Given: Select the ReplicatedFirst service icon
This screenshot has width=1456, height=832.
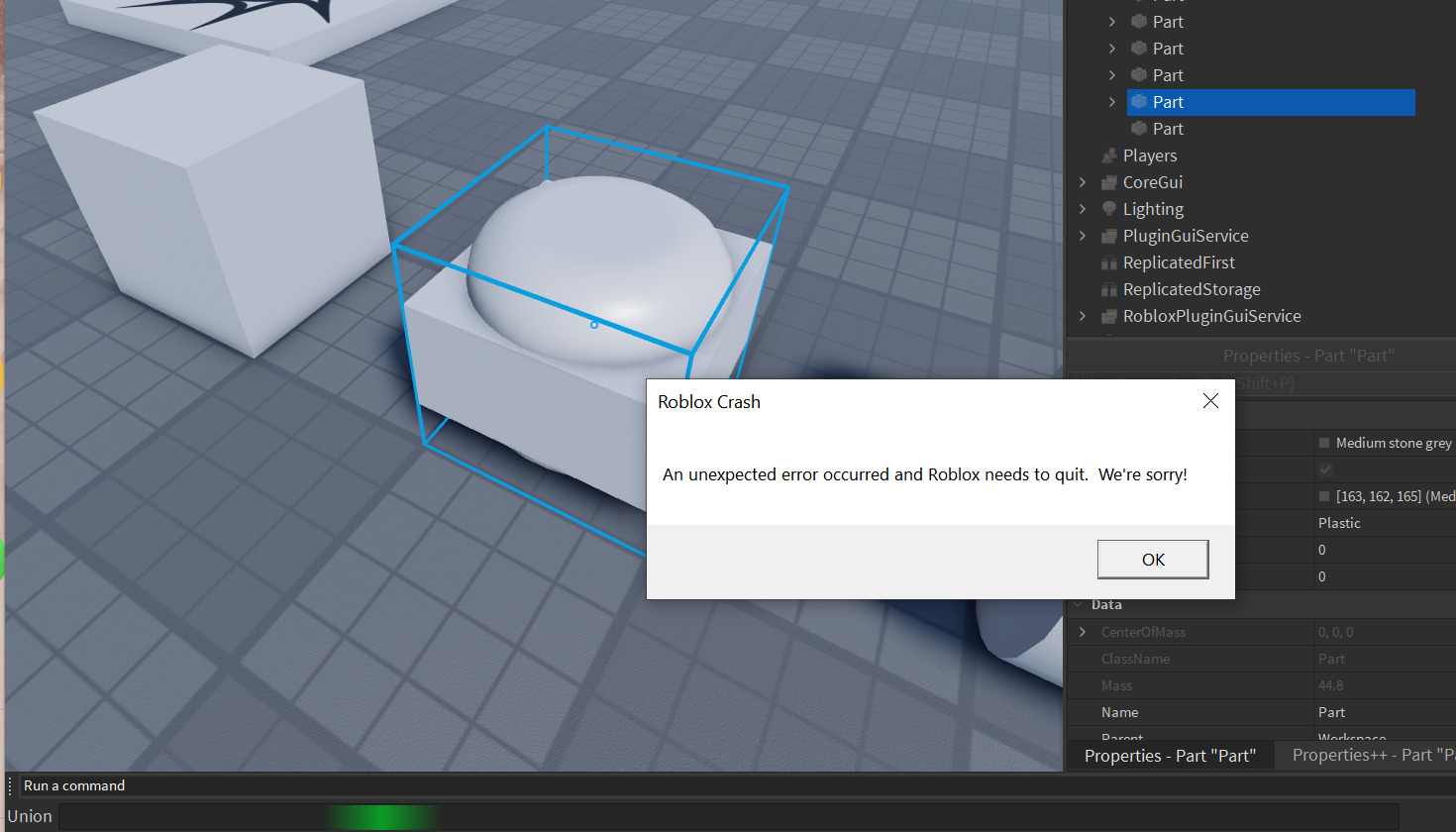Looking at the screenshot, I should coord(1108,261).
